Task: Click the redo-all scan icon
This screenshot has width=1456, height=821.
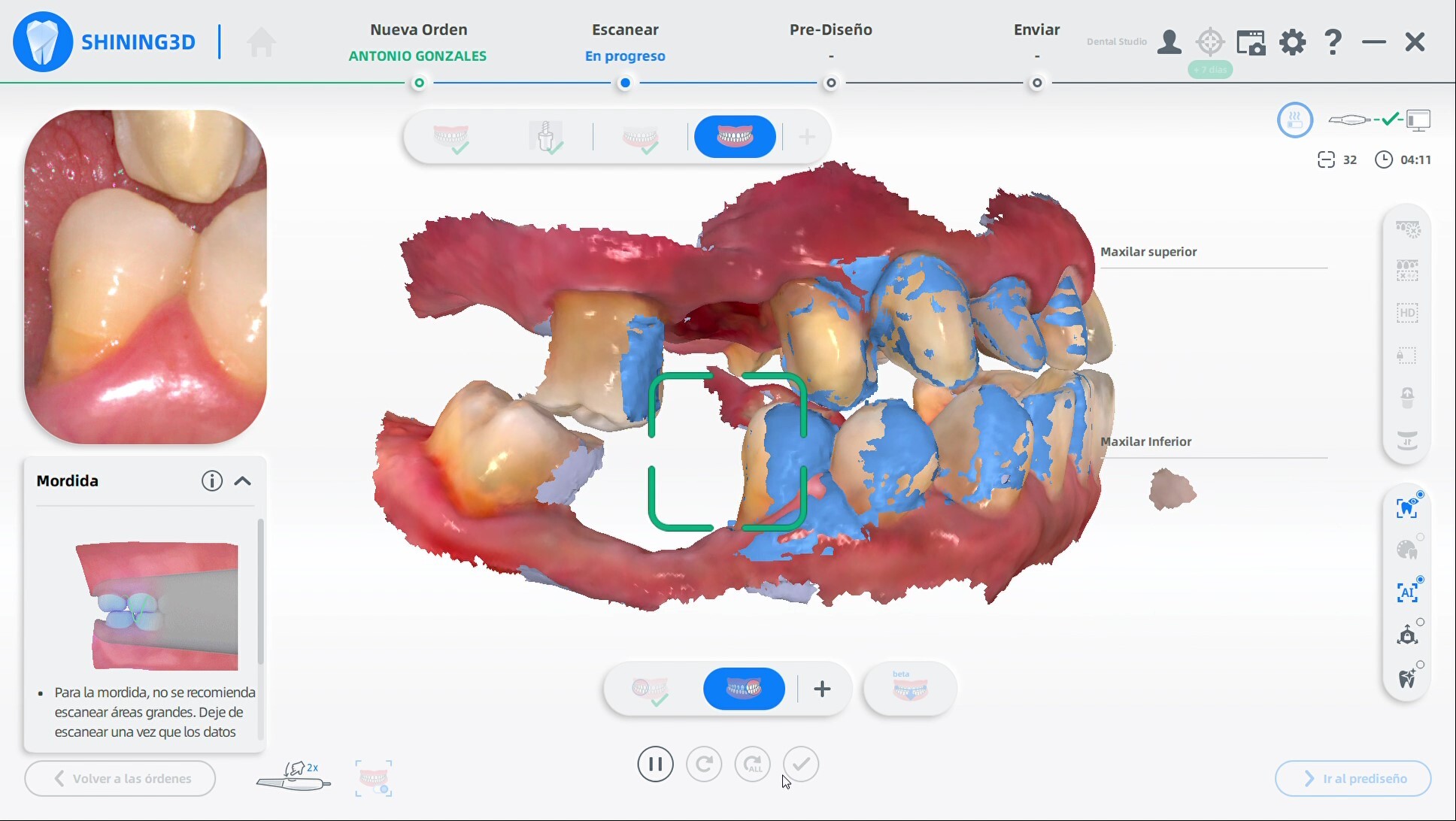Action: coord(752,764)
